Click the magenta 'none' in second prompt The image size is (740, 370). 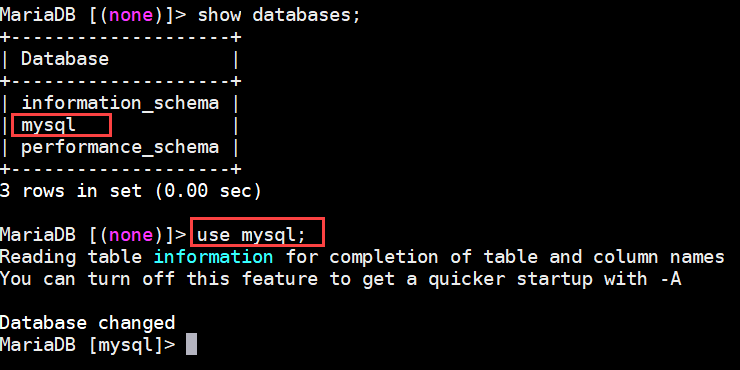pyautogui.click(x=131, y=235)
